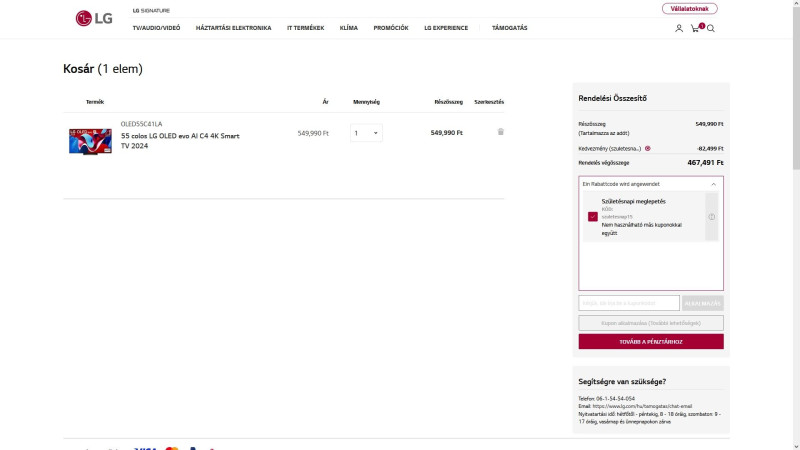800x450 pixels.
Task: Open the search magnifier icon
Action: tap(711, 29)
